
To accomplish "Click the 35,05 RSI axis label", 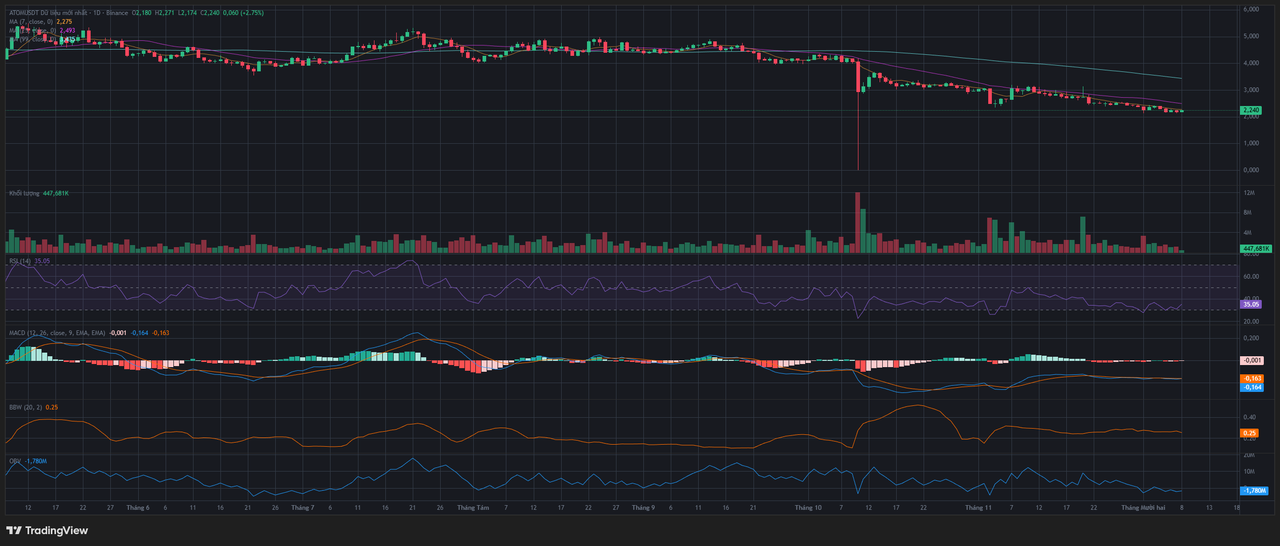I will pos(1250,303).
